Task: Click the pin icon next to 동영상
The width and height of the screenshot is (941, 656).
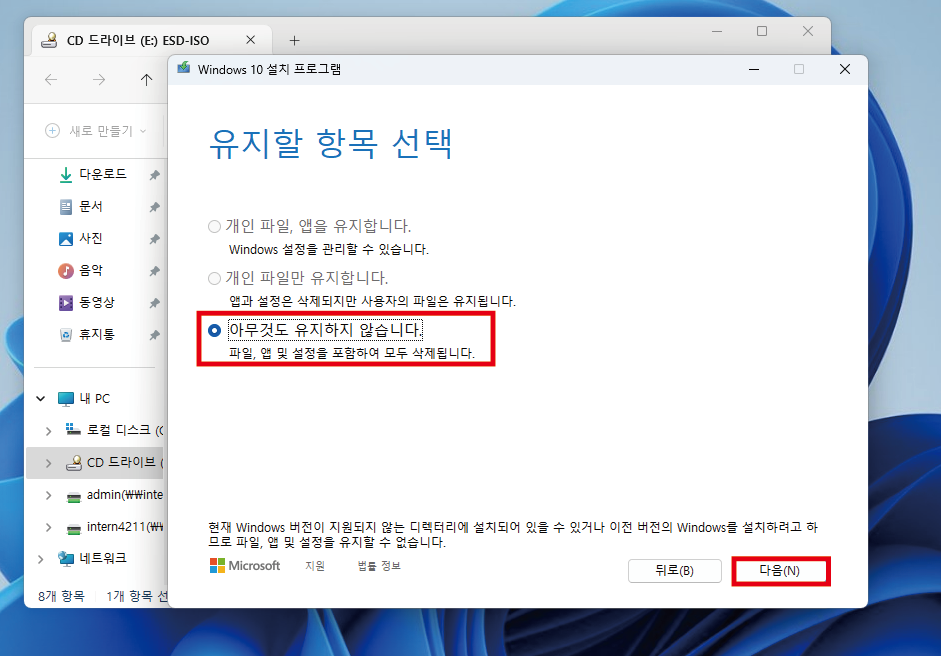Action: coord(154,302)
